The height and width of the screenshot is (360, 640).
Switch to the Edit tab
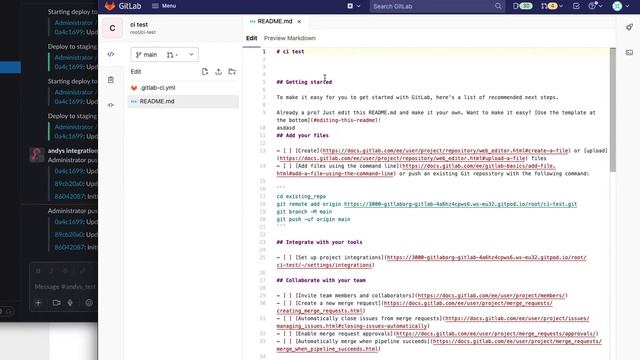point(251,38)
